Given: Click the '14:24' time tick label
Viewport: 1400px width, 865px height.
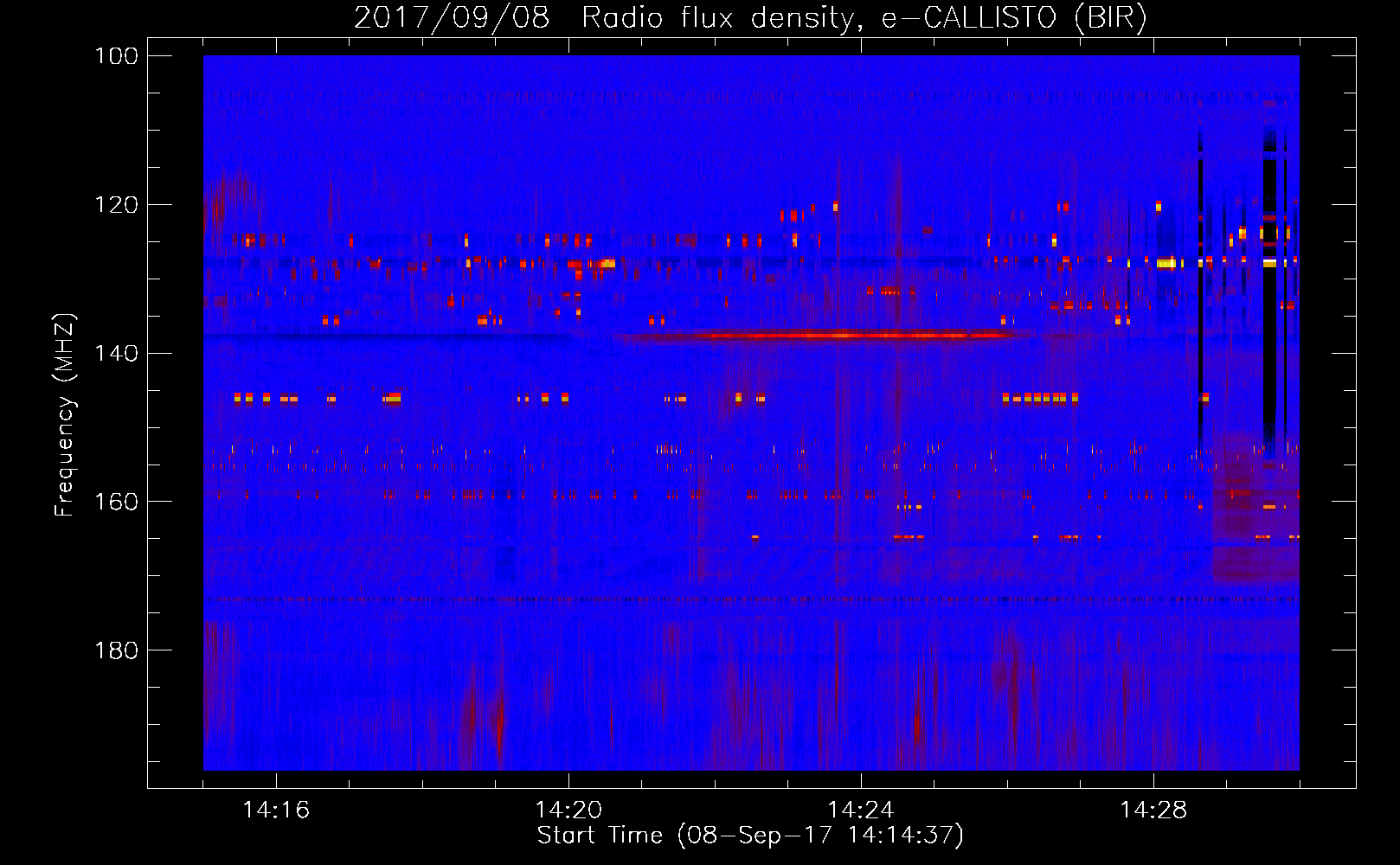Looking at the screenshot, I should [861, 811].
